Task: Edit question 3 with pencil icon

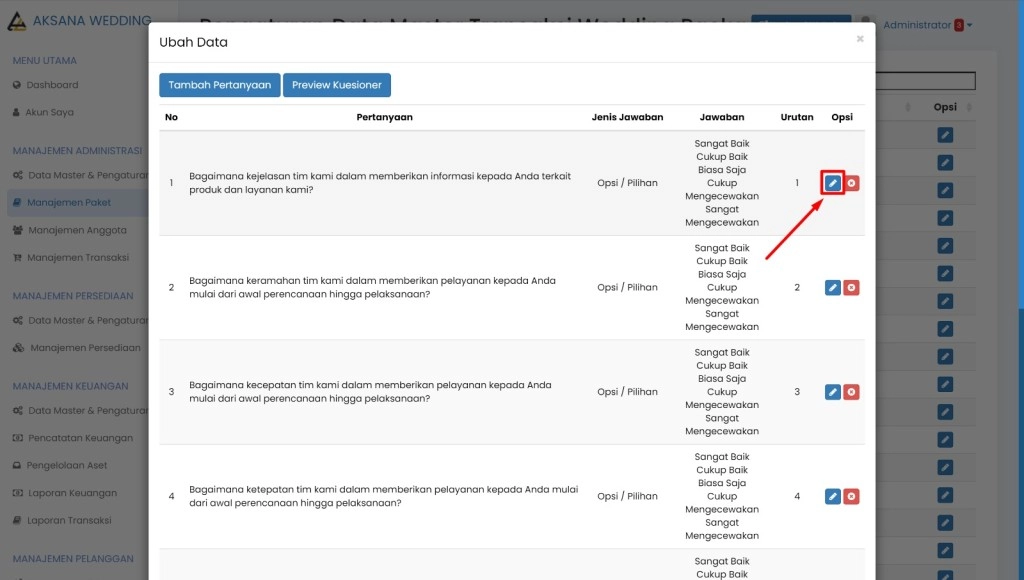Action: pyautogui.click(x=833, y=392)
